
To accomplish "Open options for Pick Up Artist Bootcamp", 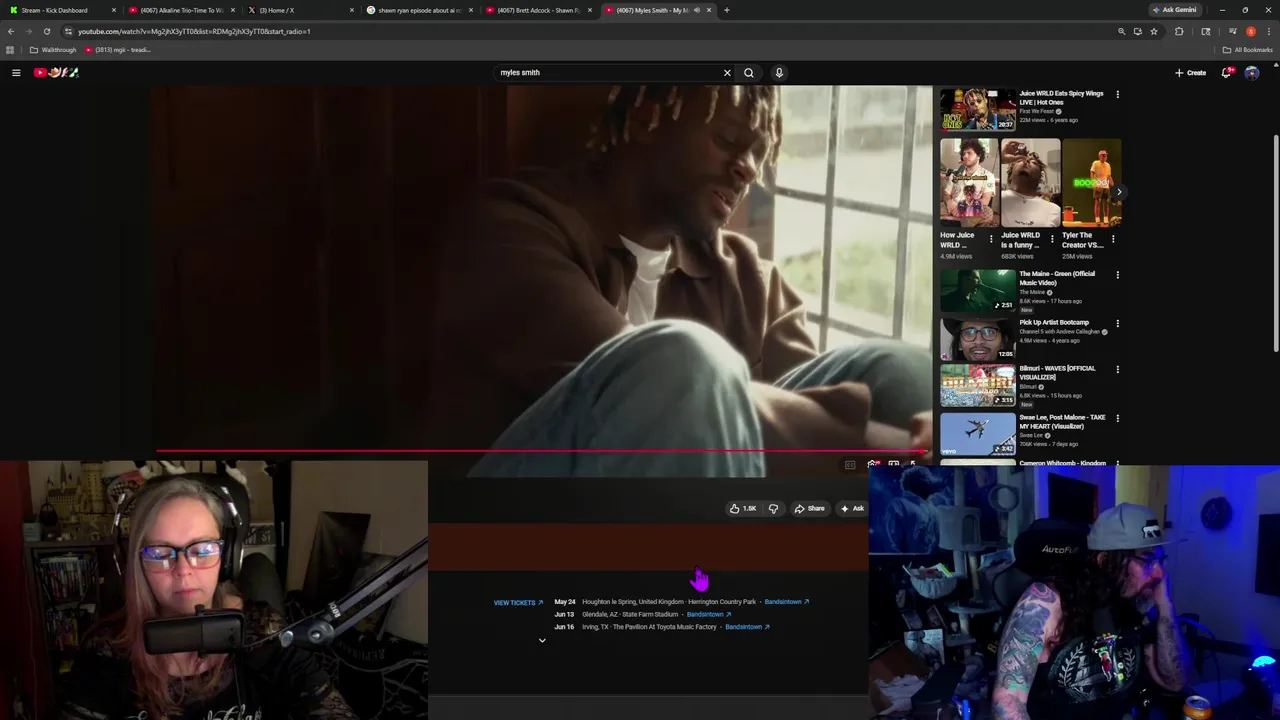I will [1118, 323].
